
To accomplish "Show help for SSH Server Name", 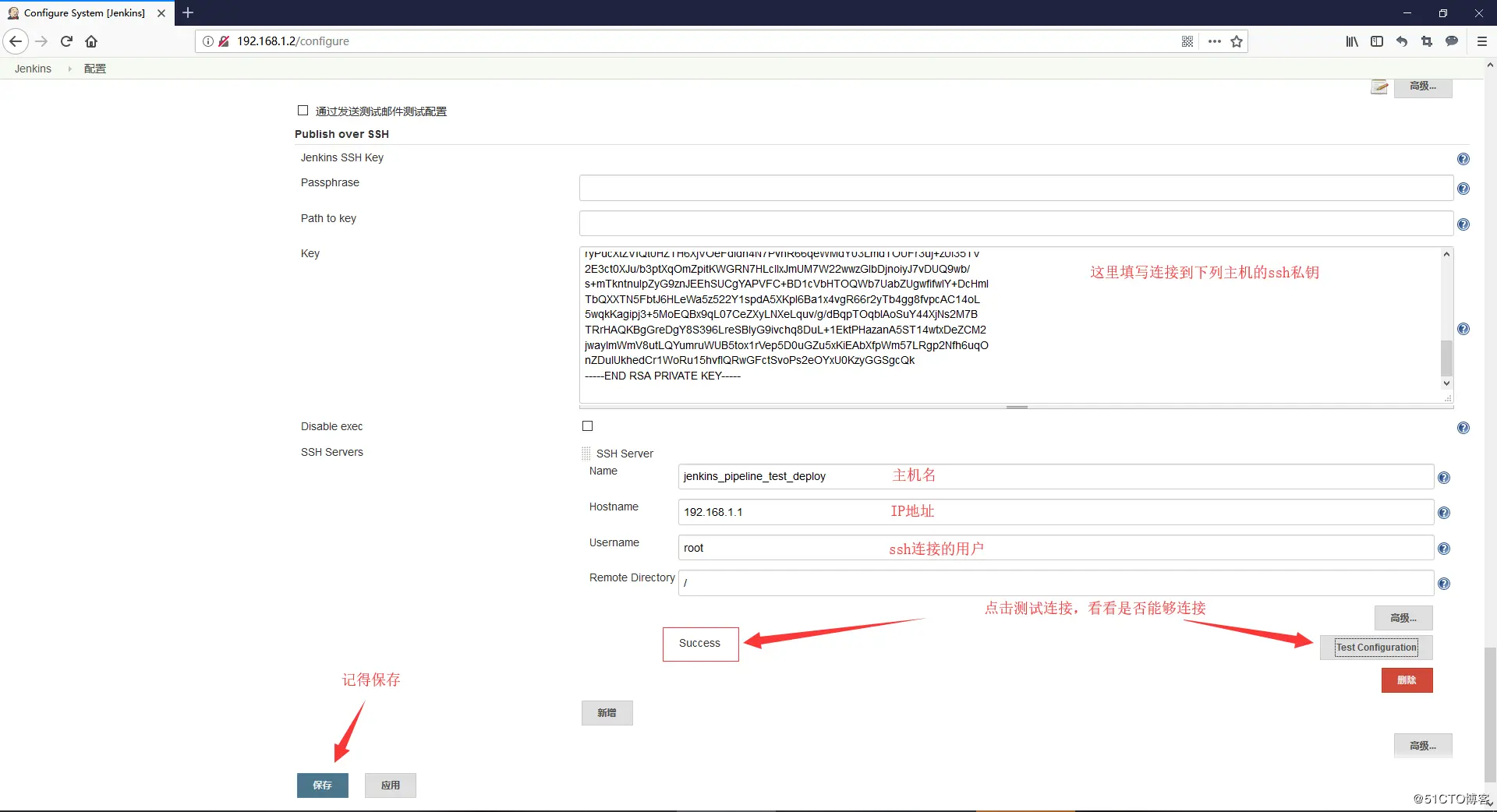I will coord(1444,478).
